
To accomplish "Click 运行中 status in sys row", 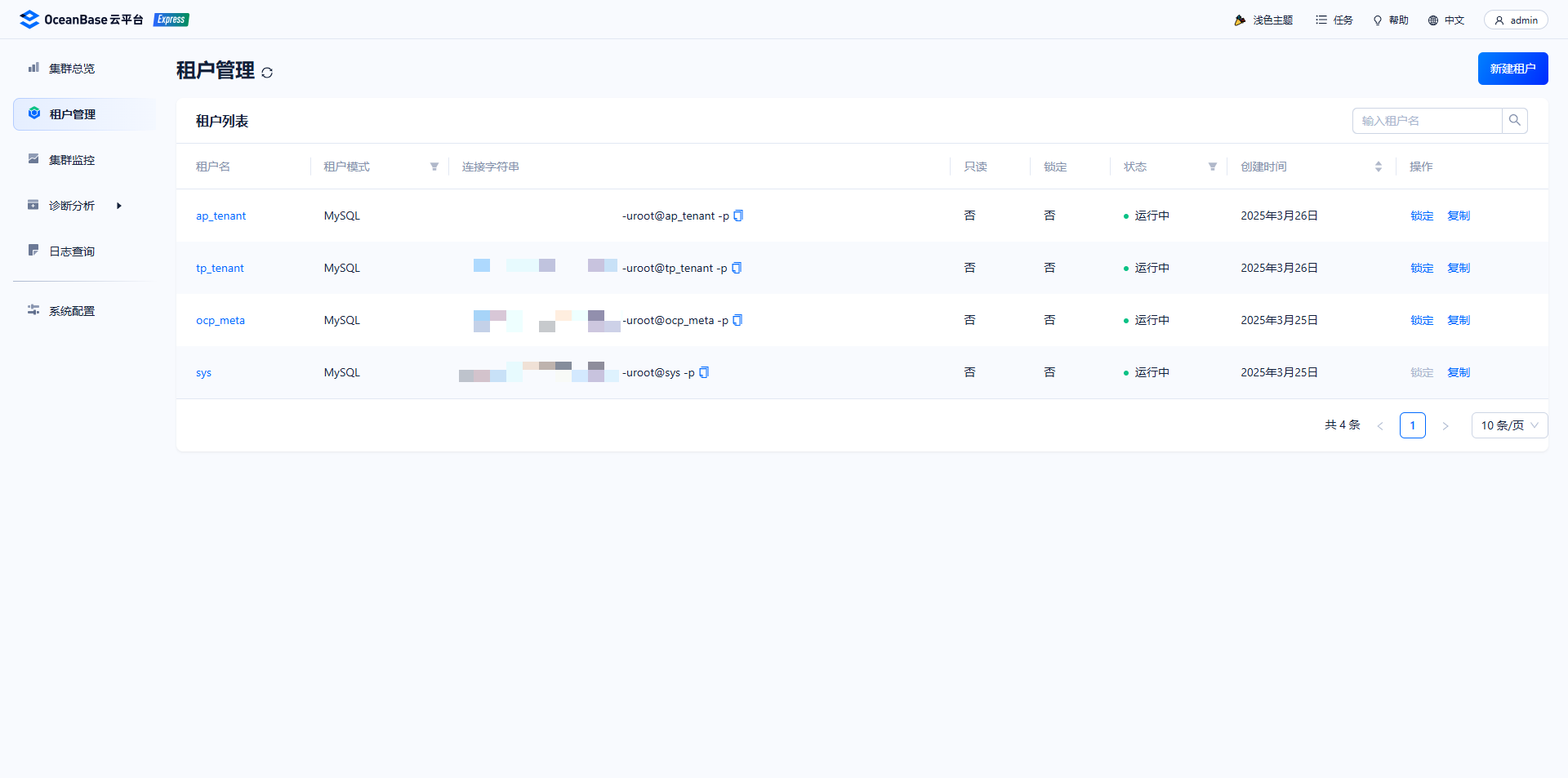I will (x=1152, y=372).
